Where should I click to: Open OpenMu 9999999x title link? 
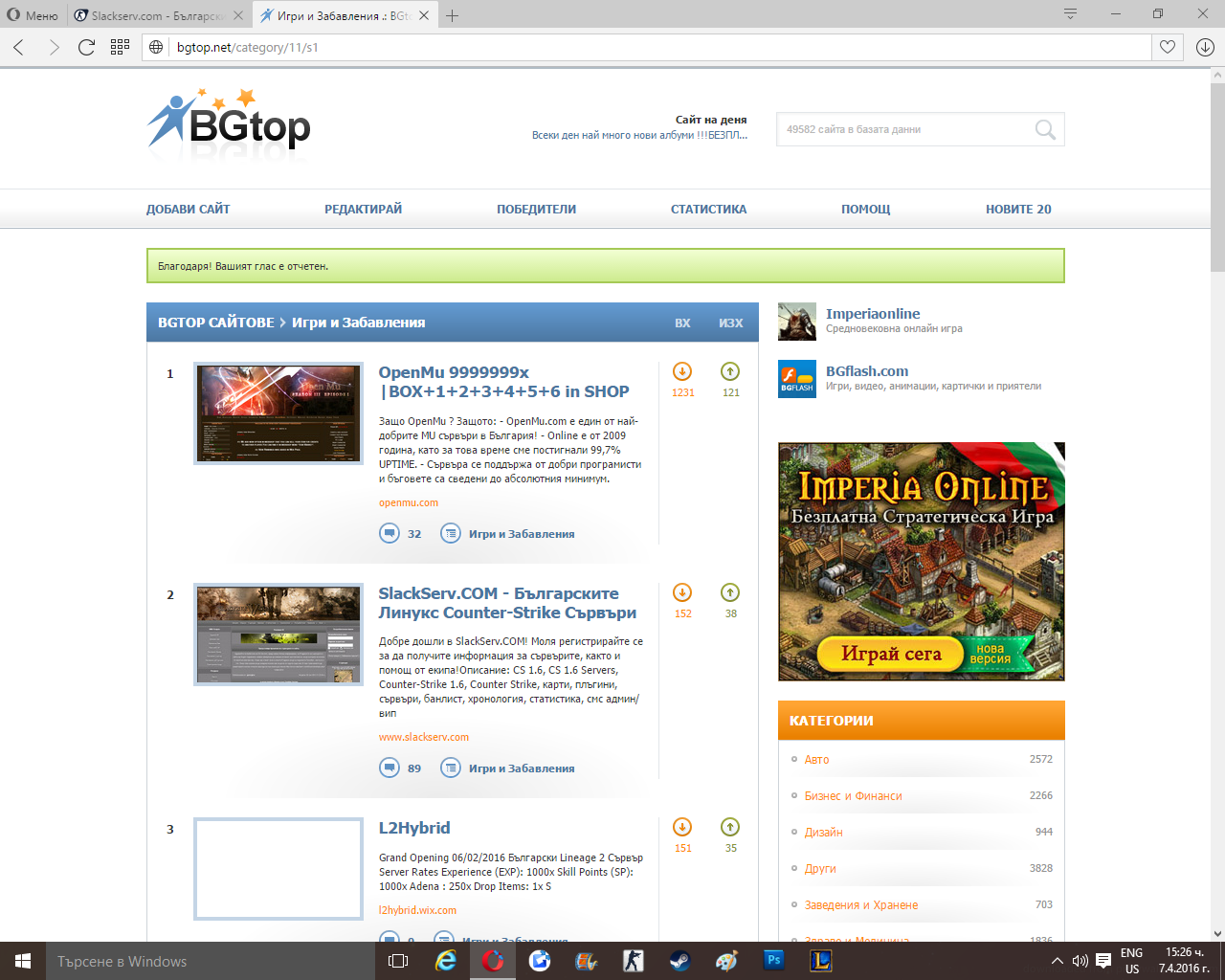pyautogui.click(x=503, y=382)
